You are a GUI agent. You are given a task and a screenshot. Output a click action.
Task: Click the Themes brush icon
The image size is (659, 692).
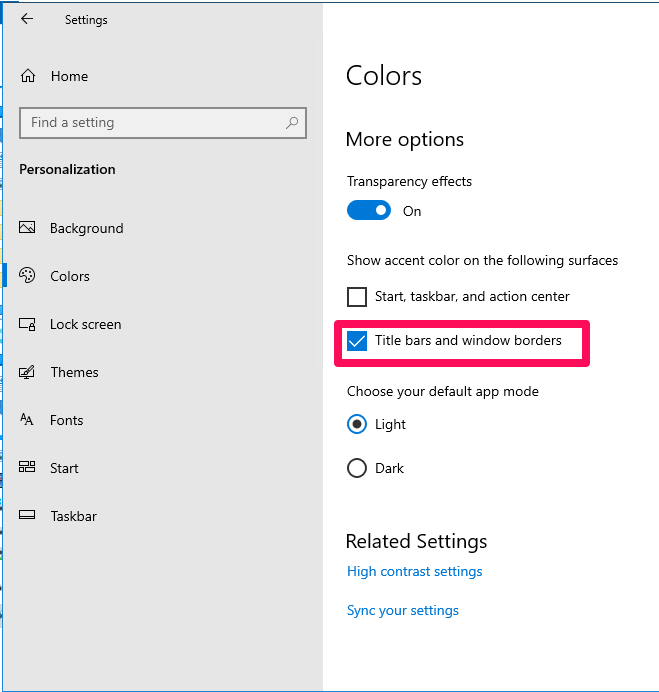(x=27, y=372)
